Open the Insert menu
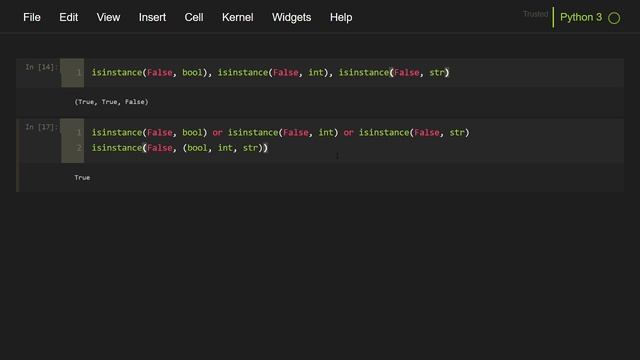 152,18
